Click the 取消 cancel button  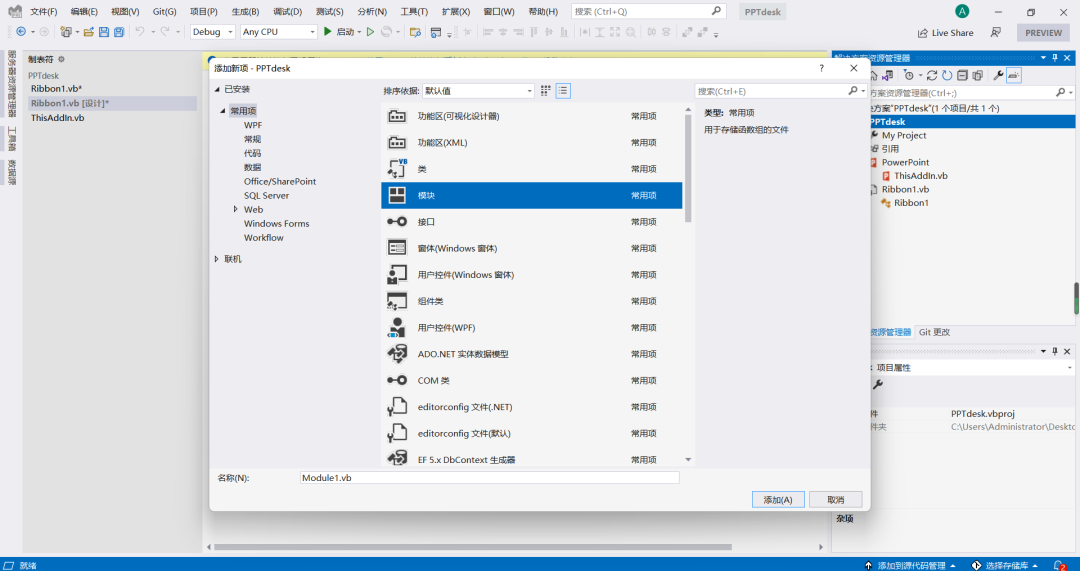[835, 499]
